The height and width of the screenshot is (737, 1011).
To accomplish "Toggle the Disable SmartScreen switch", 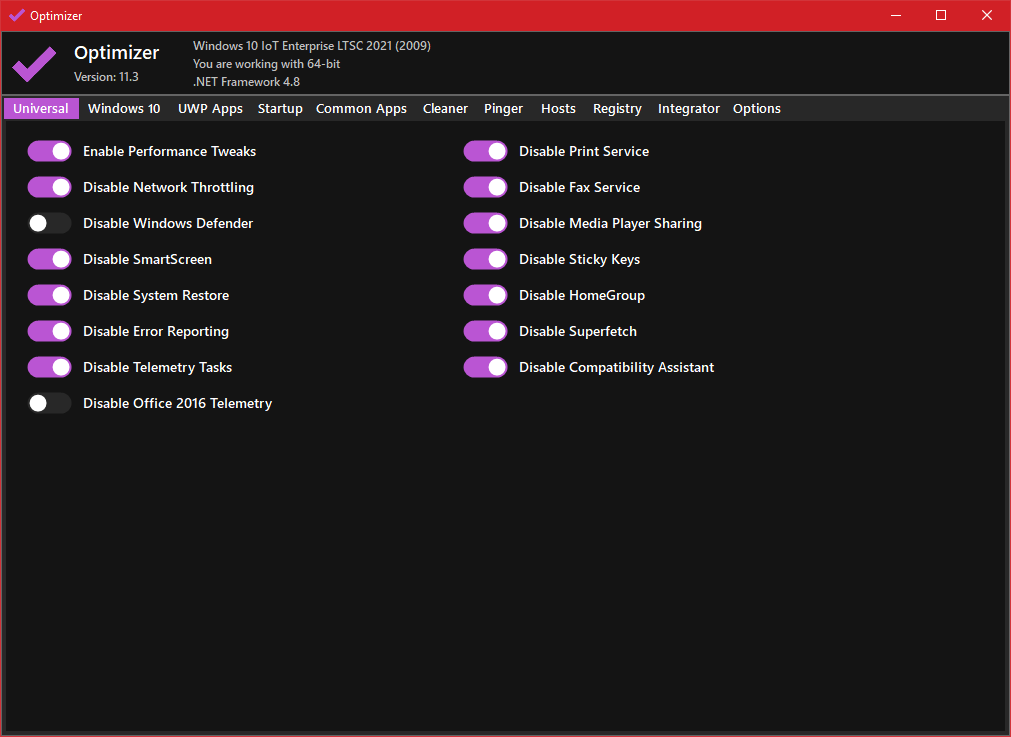I will 49,259.
